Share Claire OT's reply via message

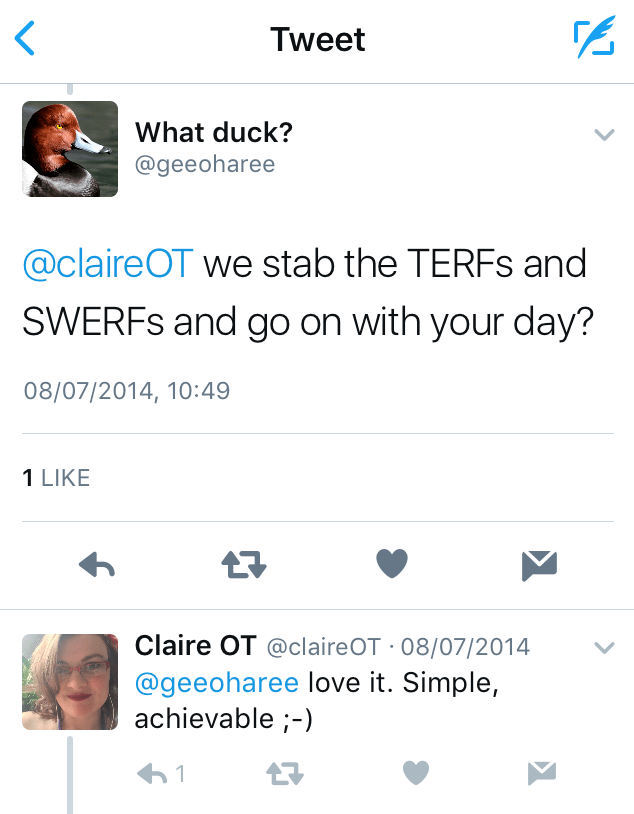click(541, 773)
